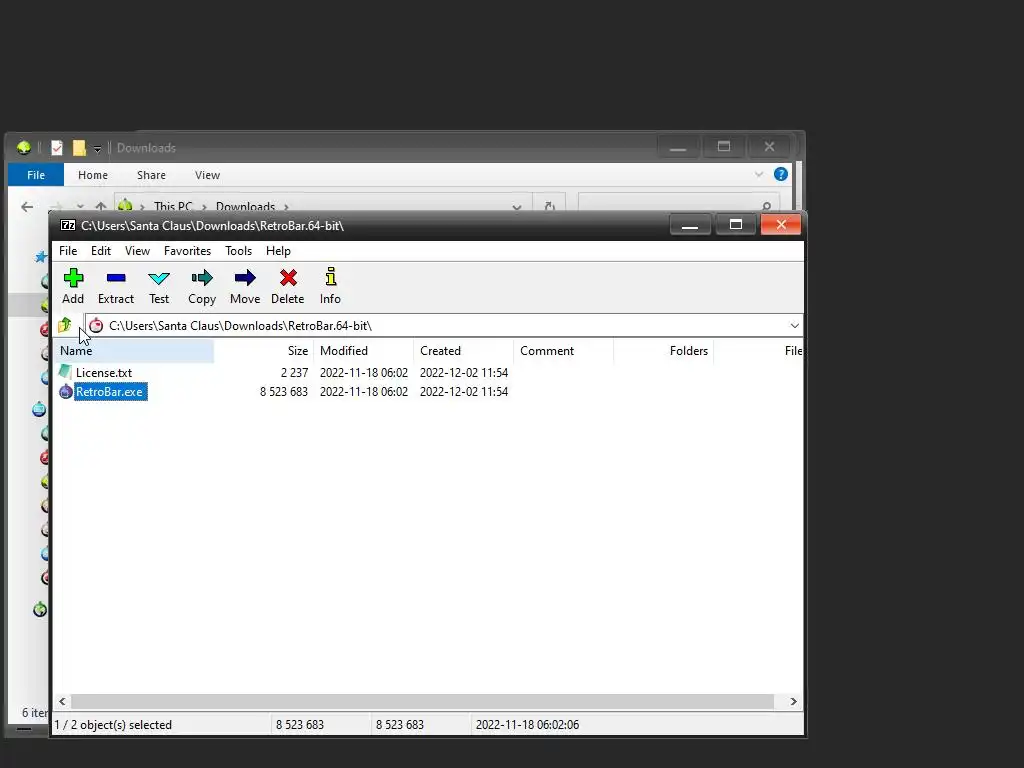Switch to Explorer Home ribbon tab
This screenshot has width=1024, height=768.
[93, 175]
